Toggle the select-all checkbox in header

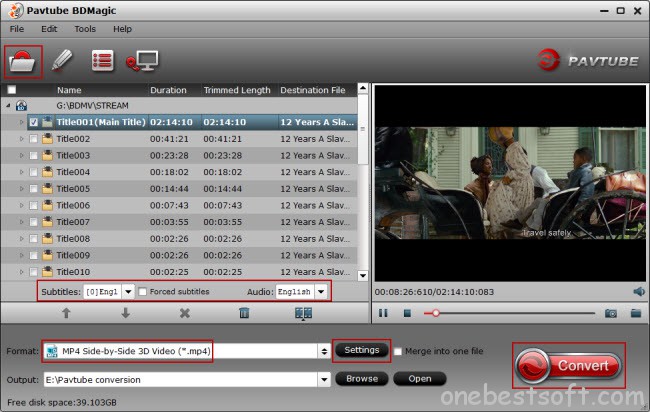pos(12,90)
